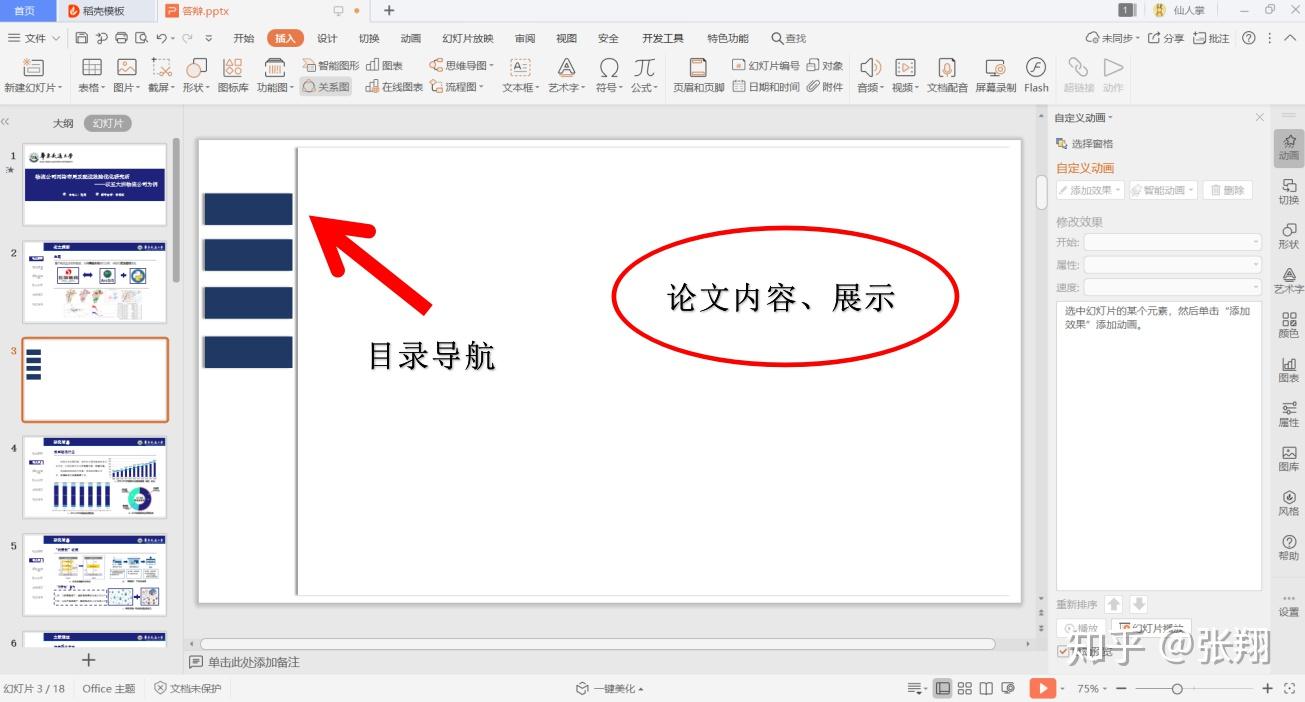
Task: Open the selection pane (选择窗格)
Action: (1090, 143)
